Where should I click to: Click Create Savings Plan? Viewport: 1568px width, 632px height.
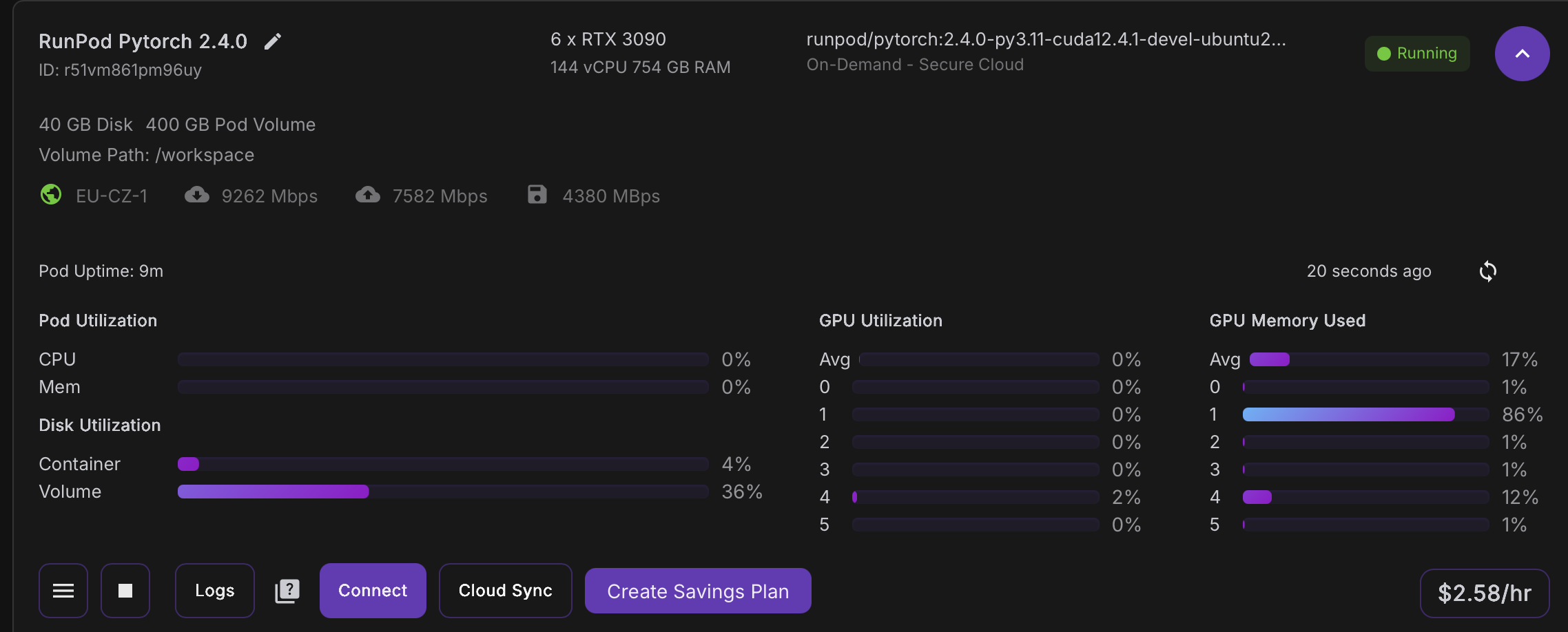pos(698,591)
